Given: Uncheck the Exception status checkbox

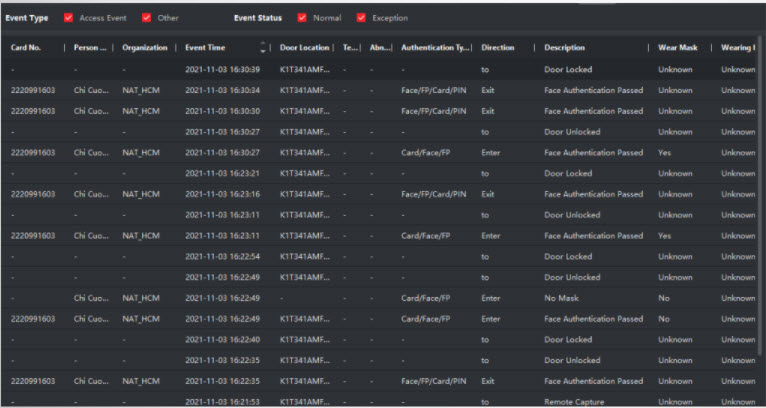Looking at the screenshot, I should [361, 18].
